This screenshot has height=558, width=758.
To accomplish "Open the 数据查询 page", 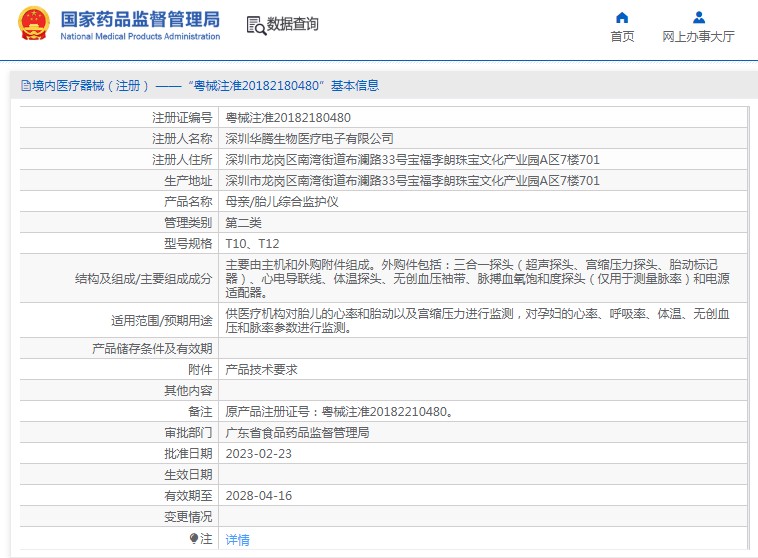I will pyautogui.click(x=292, y=24).
